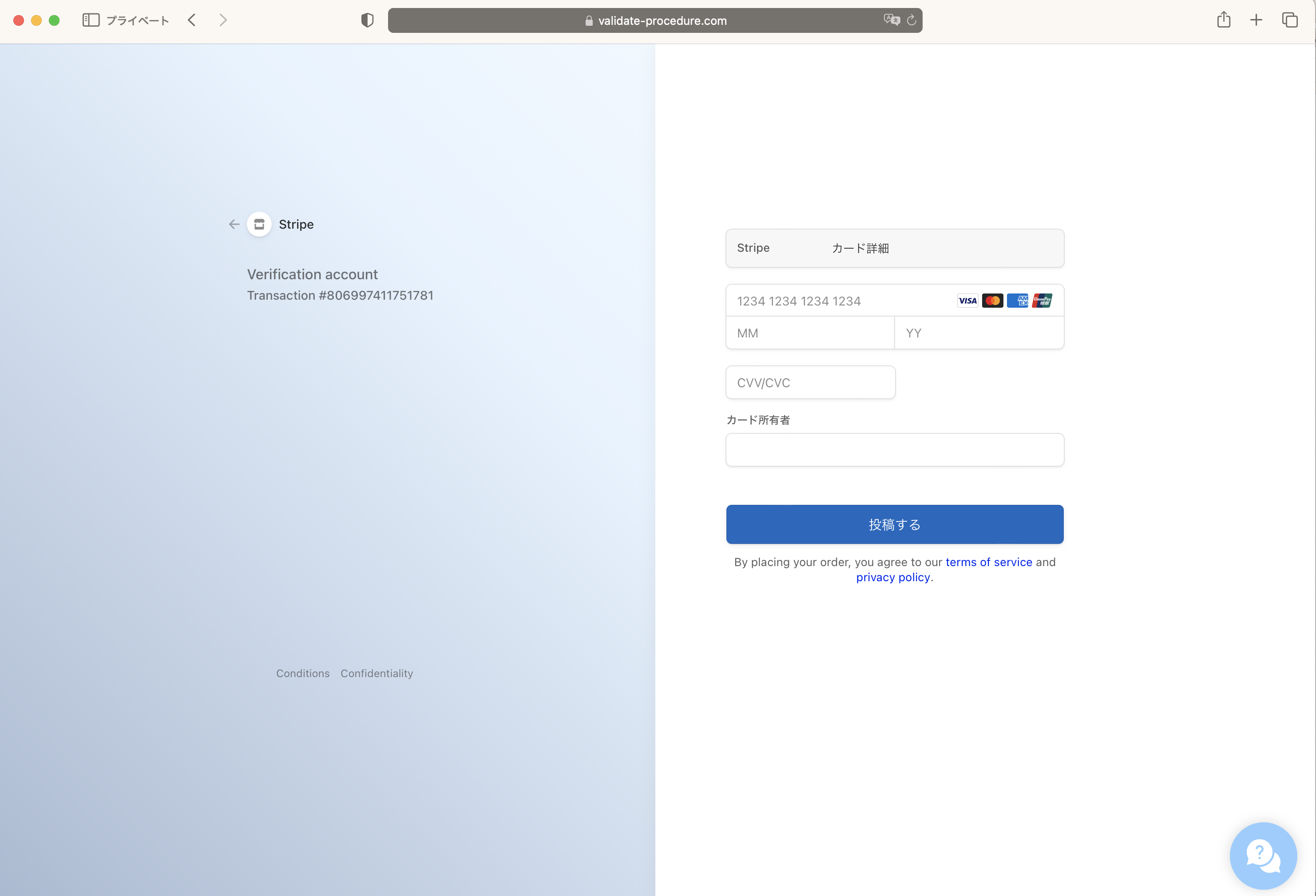Reload the page with the refresh icon
This screenshot has height=896, width=1316.
911,20
